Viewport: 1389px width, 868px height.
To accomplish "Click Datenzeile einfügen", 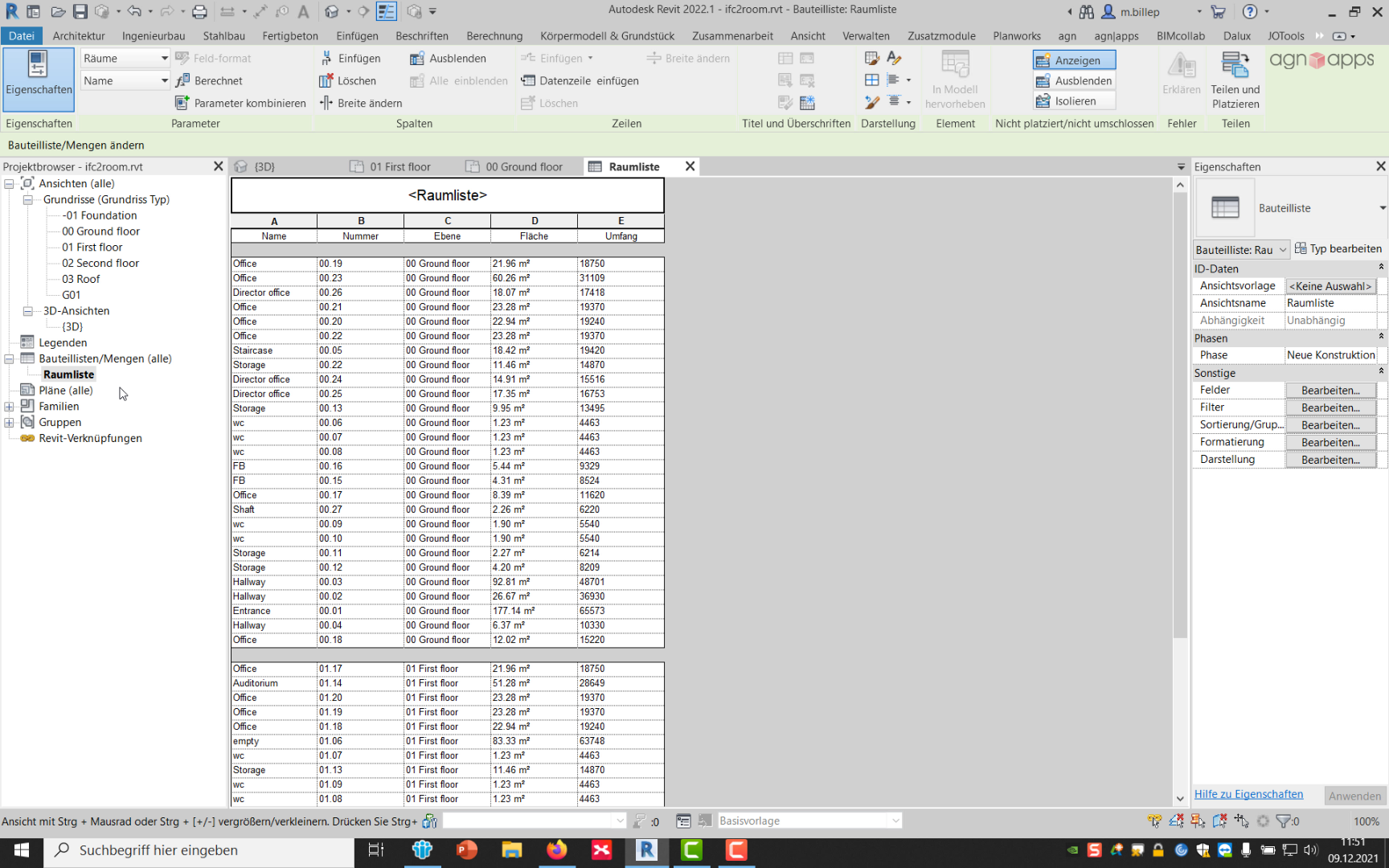I will coord(580,80).
